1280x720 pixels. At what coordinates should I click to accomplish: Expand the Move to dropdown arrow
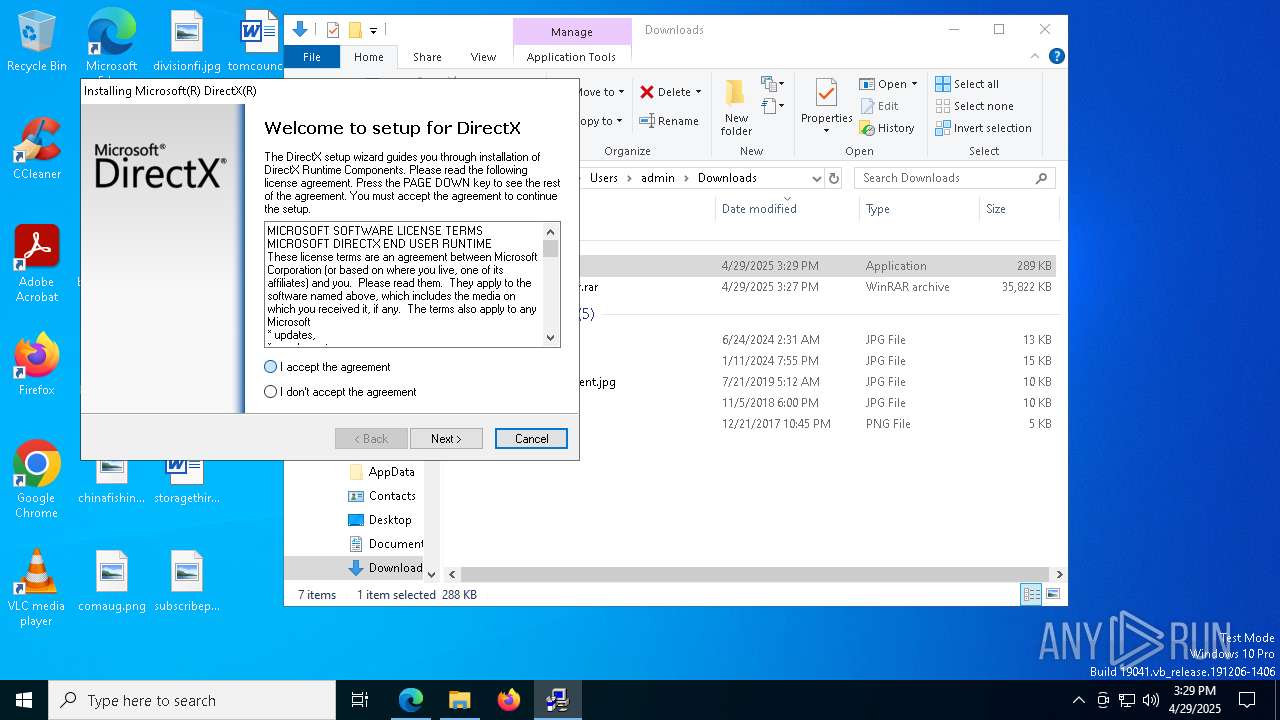(621, 92)
